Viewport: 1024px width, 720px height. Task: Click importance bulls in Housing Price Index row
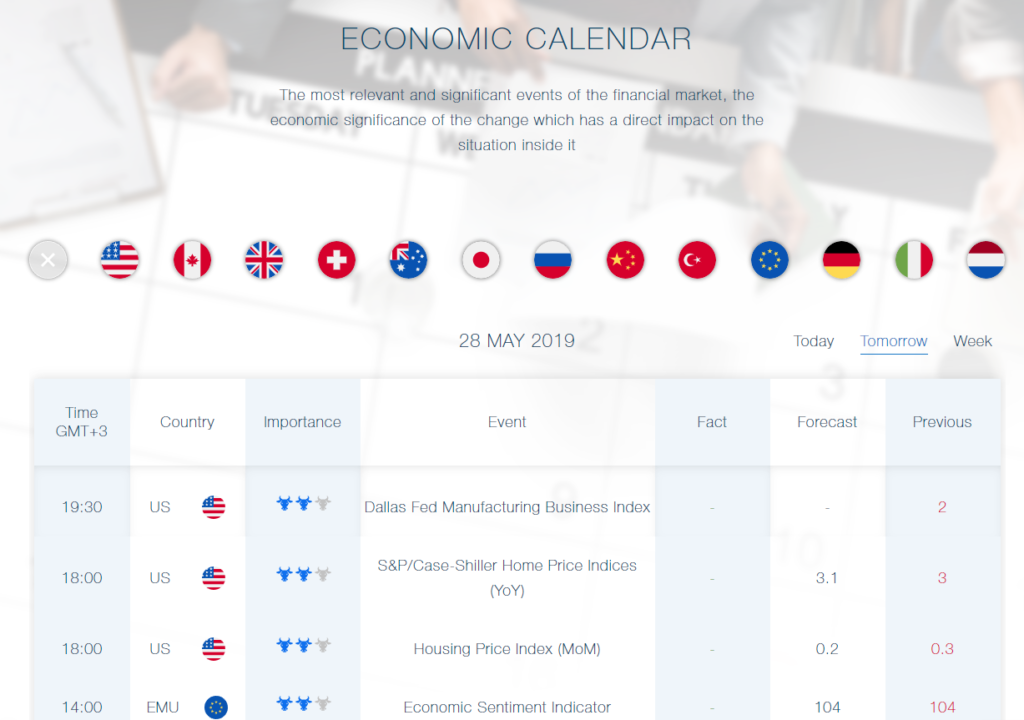coord(304,646)
